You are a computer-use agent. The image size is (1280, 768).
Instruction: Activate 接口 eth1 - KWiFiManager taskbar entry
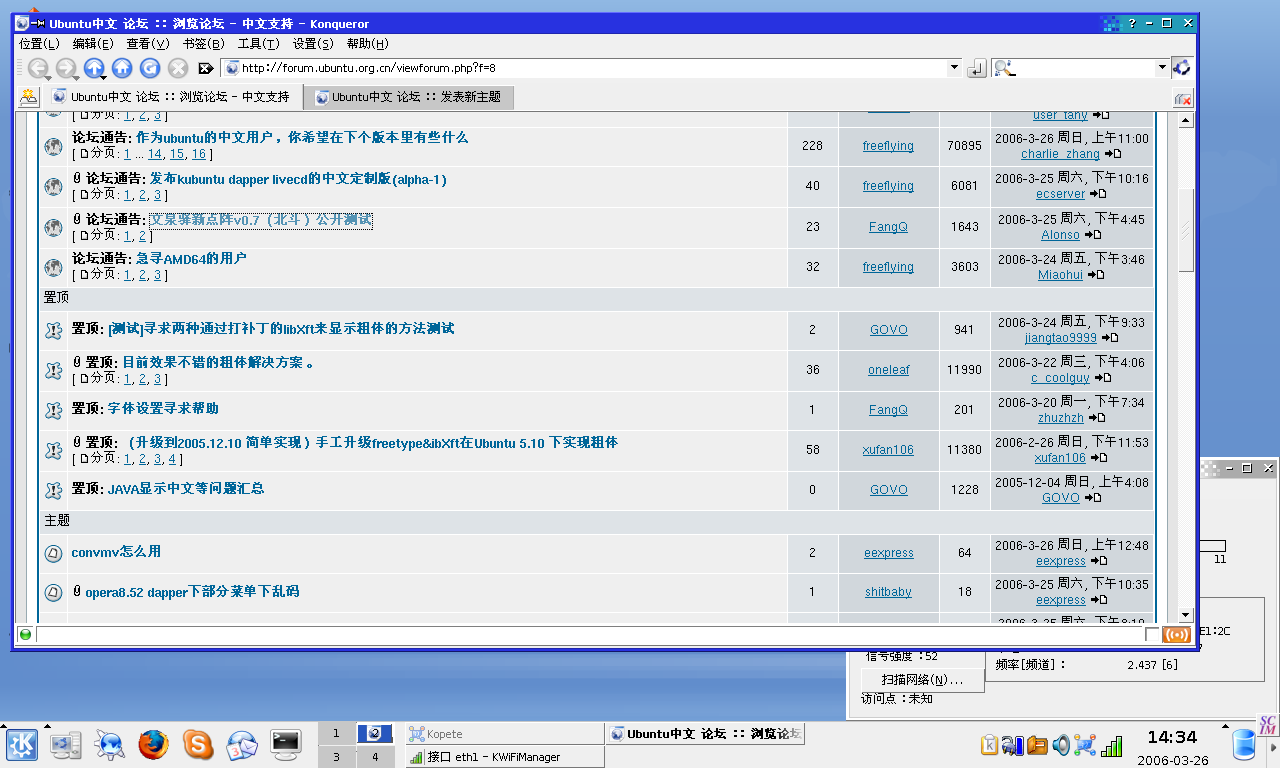pos(505,757)
